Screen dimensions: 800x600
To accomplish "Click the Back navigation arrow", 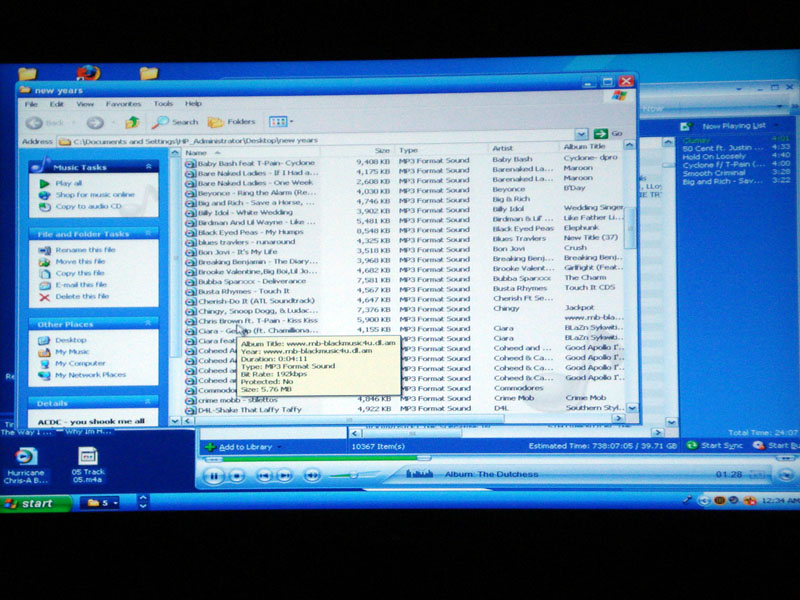I will point(40,122).
